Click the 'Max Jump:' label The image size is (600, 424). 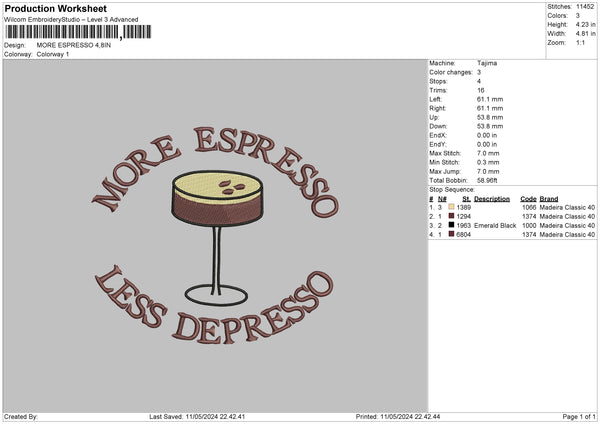click(445, 171)
